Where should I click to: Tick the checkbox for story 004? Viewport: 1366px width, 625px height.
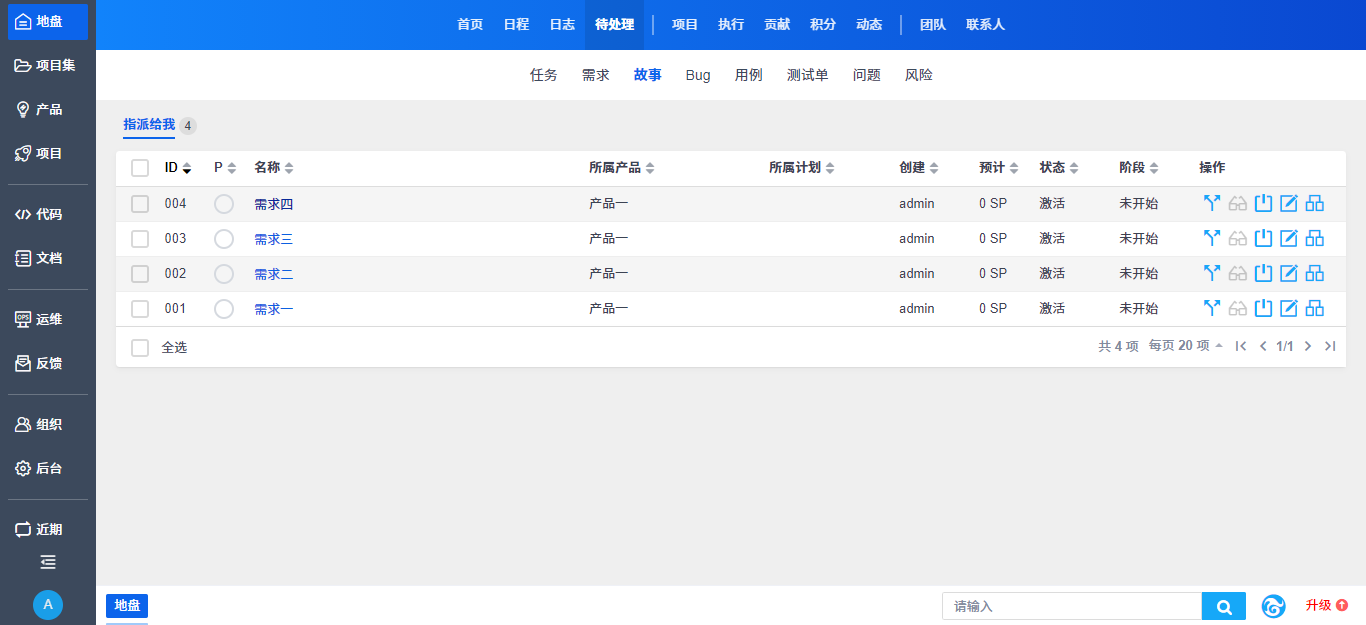[140, 204]
